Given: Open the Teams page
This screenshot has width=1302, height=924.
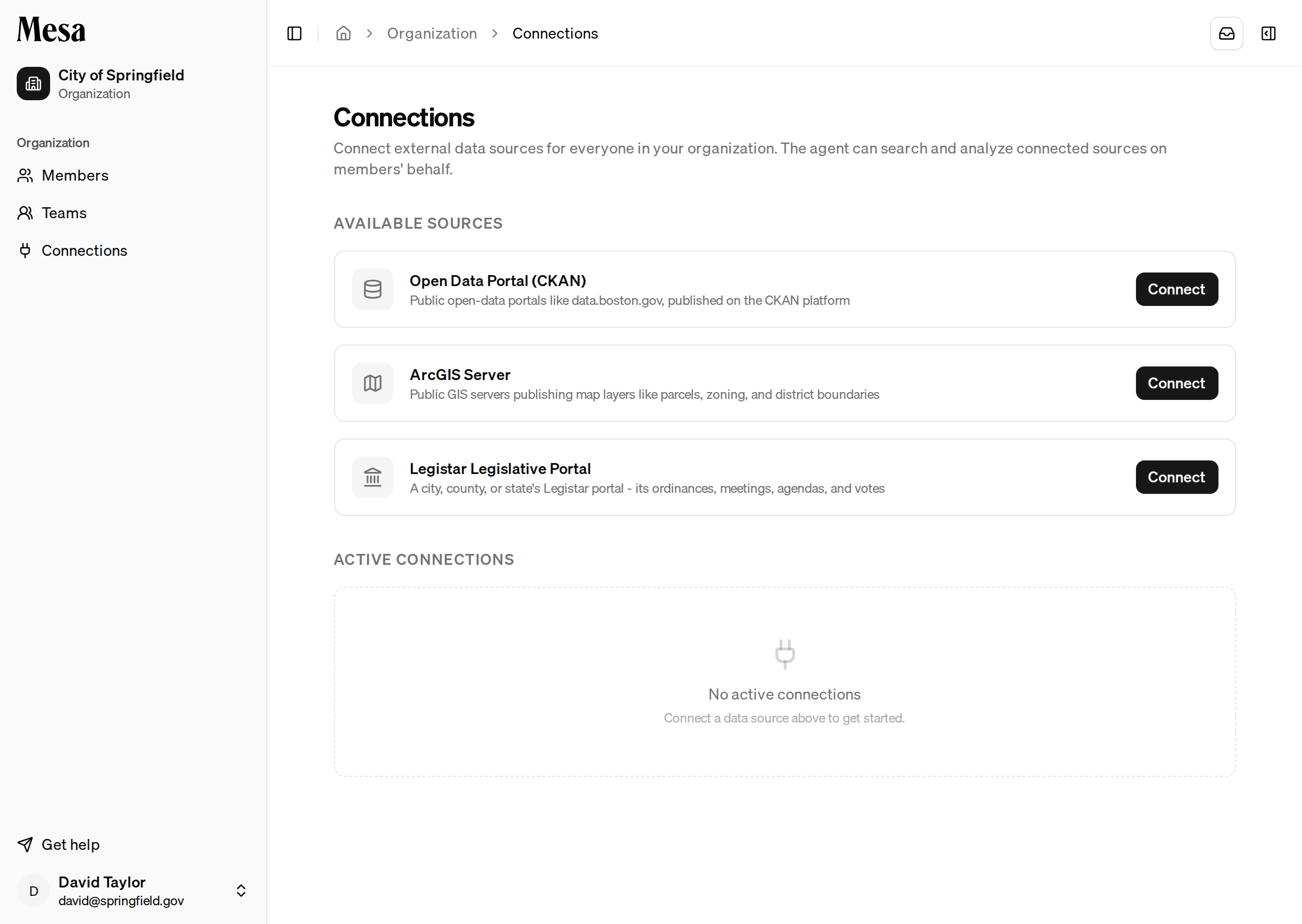Looking at the screenshot, I should (x=64, y=213).
